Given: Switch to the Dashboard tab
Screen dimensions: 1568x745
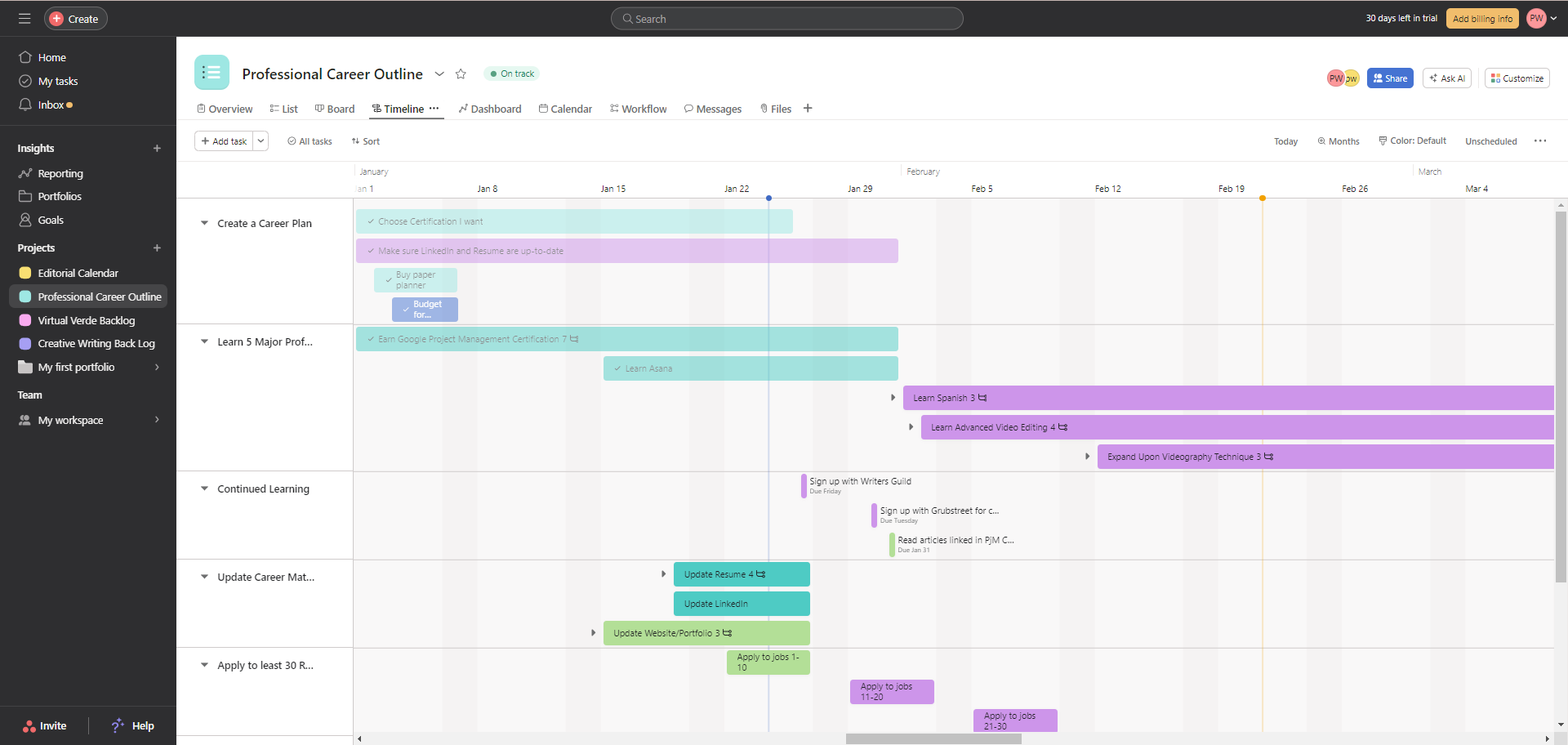Looking at the screenshot, I should [x=490, y=109].
